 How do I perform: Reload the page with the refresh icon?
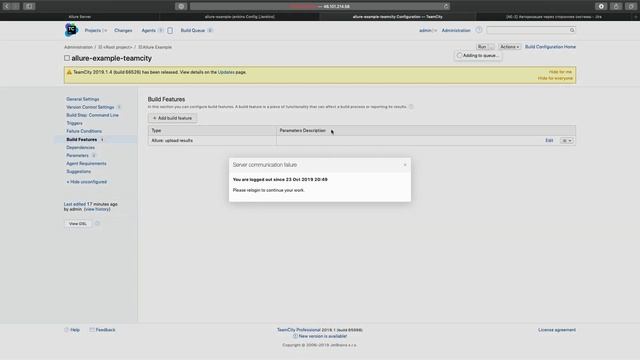pyautogui.click(x=446, y=6)
